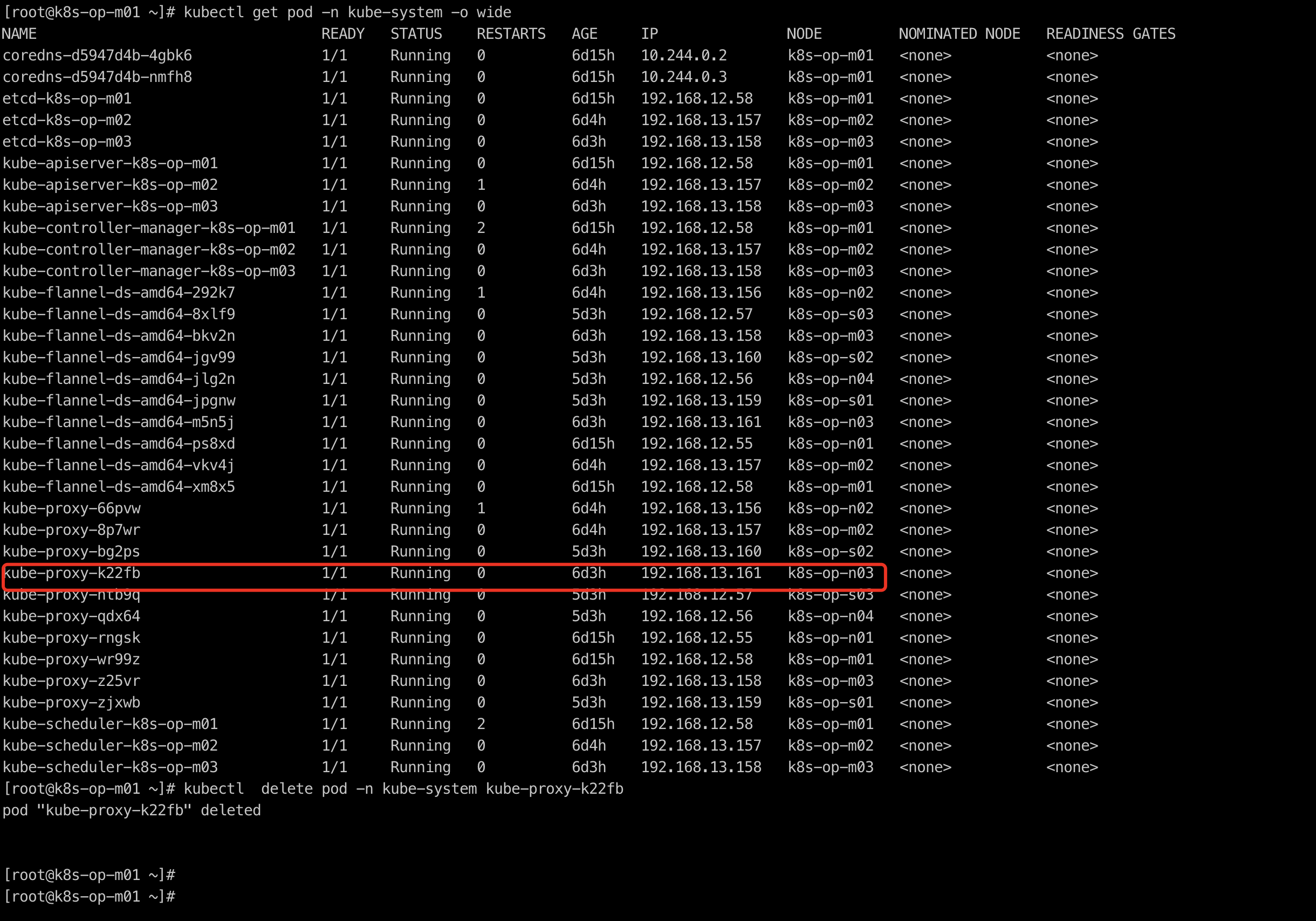The image size is (1316, 921).
Task: Click the pod "kube-proxy-k22fb" deleted message
Action: 131,811
